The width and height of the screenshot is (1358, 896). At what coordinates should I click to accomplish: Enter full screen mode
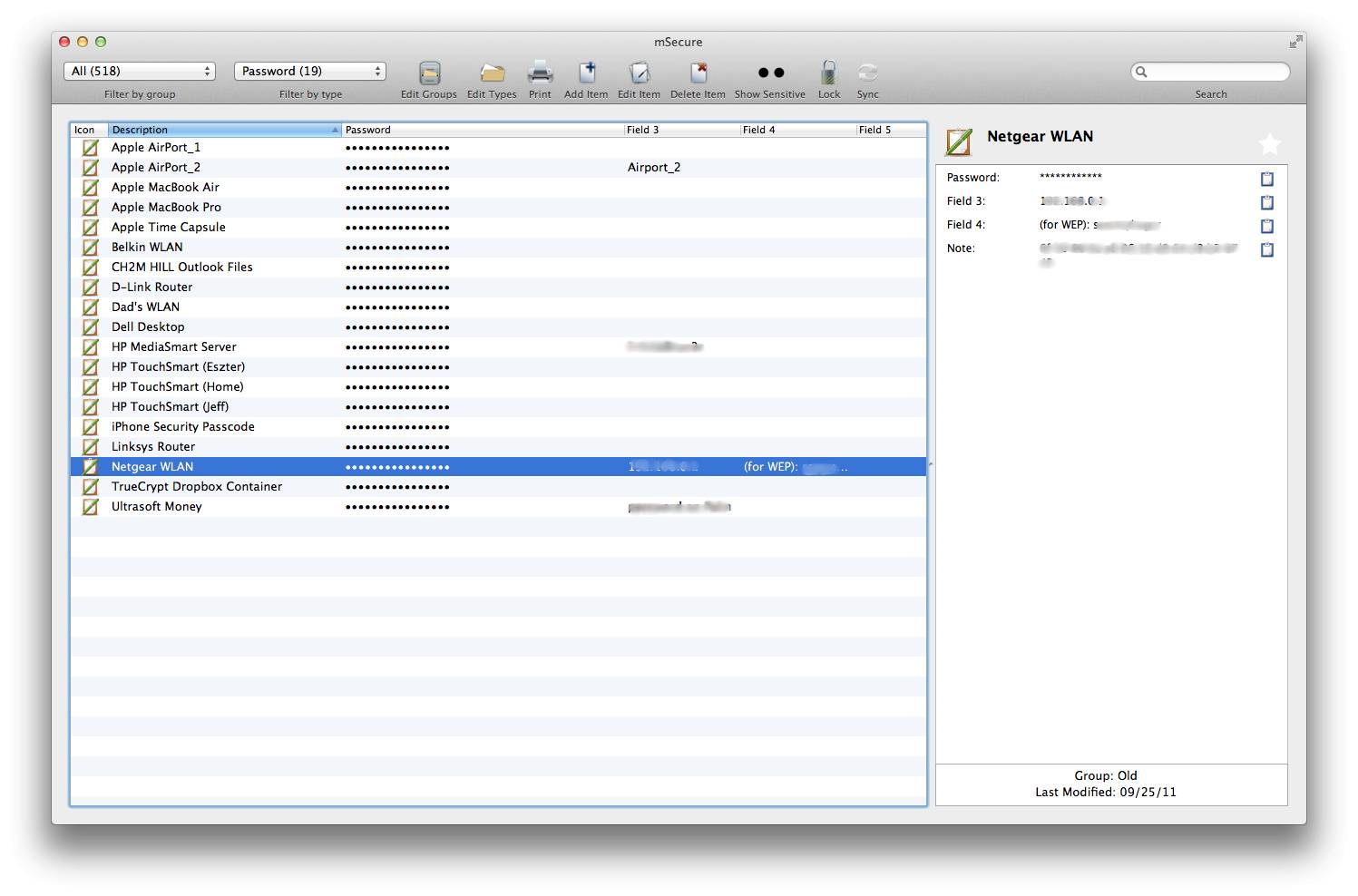pos(1294,42)
